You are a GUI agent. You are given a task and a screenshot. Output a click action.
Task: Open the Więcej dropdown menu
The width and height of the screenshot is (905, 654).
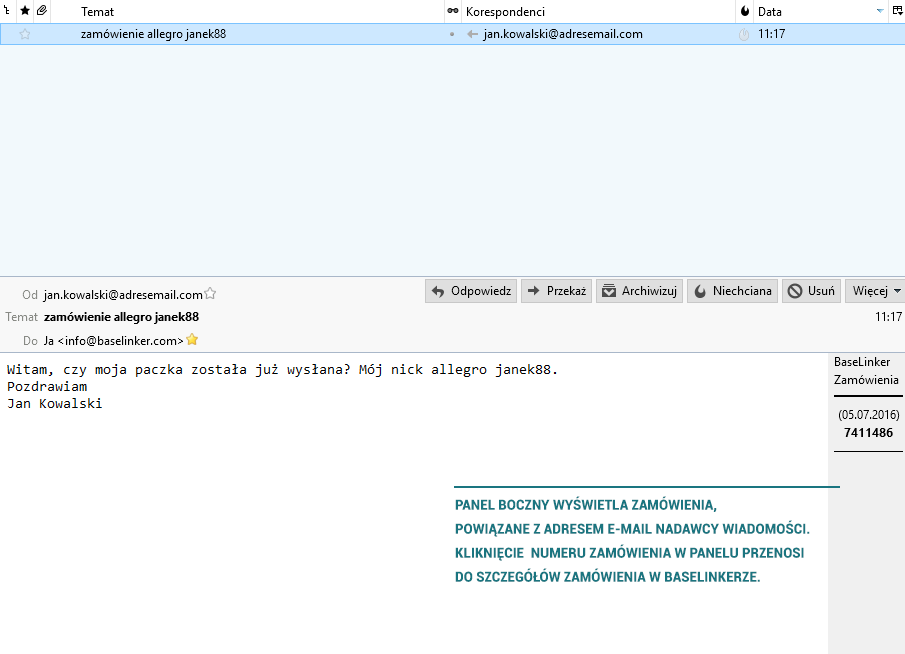coord(876,291)
